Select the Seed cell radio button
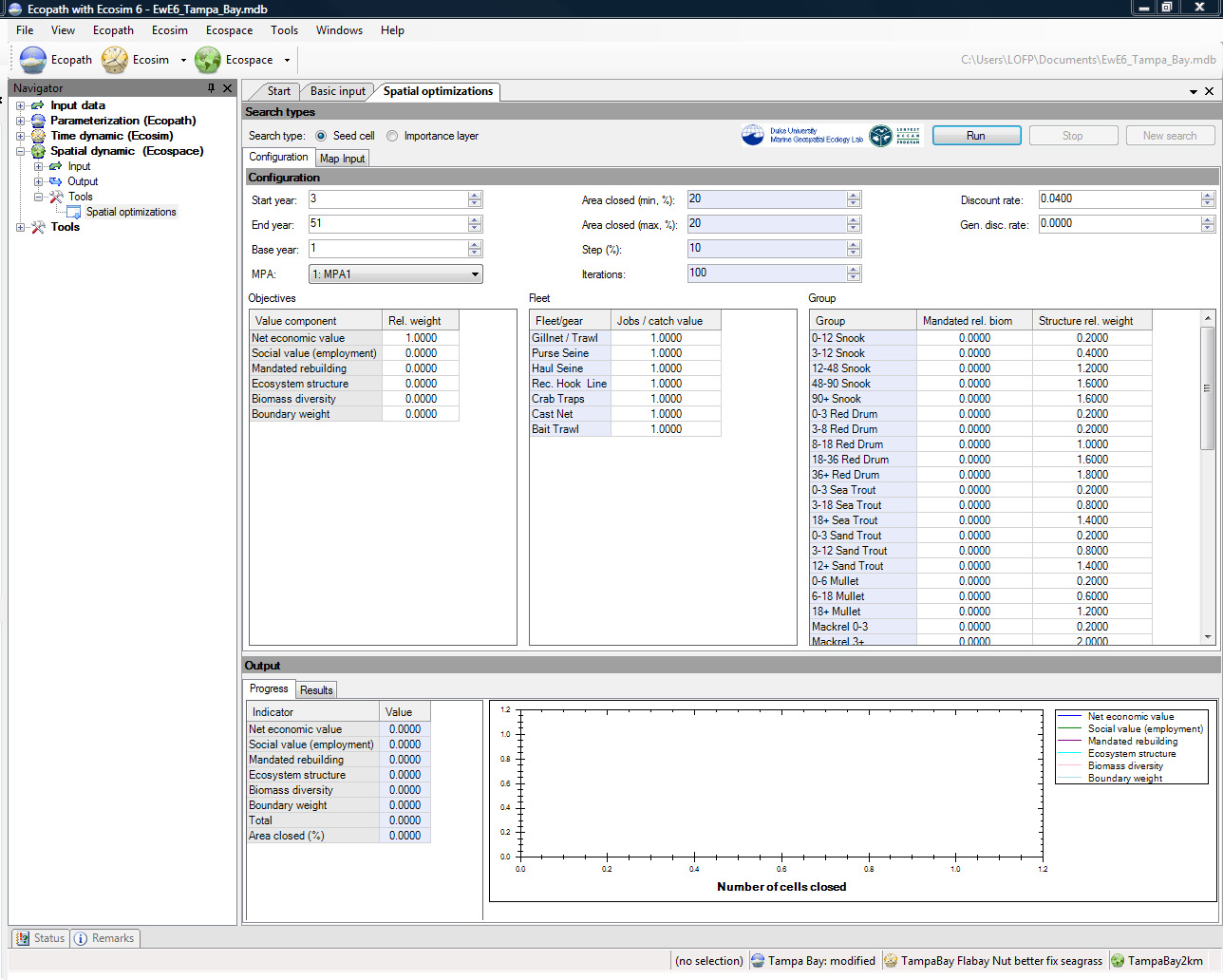 point(321,136)
